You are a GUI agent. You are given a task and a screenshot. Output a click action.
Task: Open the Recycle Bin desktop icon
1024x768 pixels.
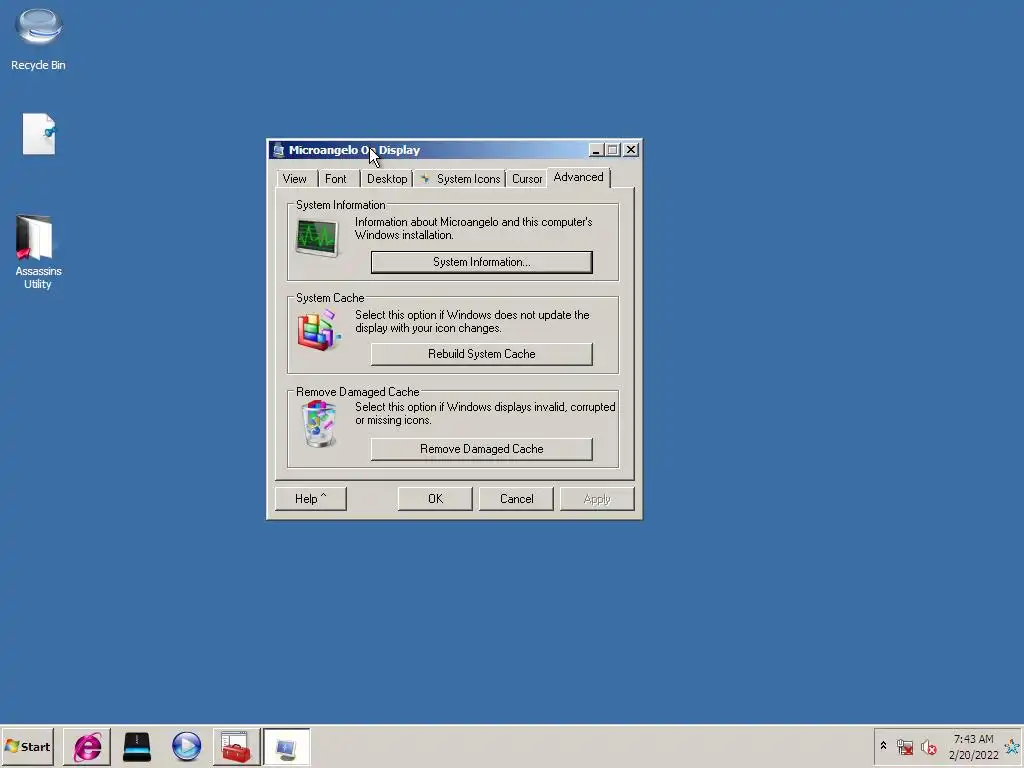click(39, 39)
